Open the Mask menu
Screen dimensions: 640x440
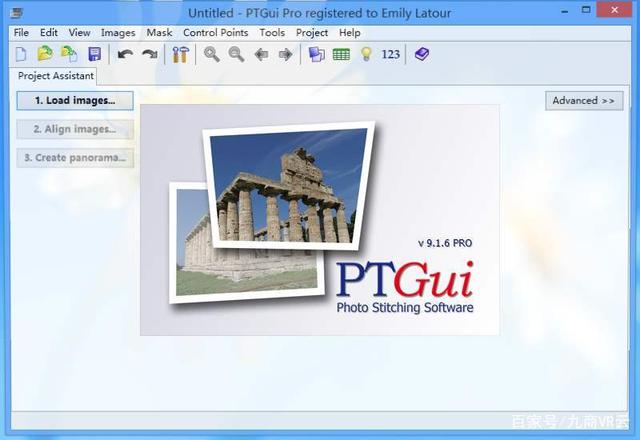pos(159,32)
